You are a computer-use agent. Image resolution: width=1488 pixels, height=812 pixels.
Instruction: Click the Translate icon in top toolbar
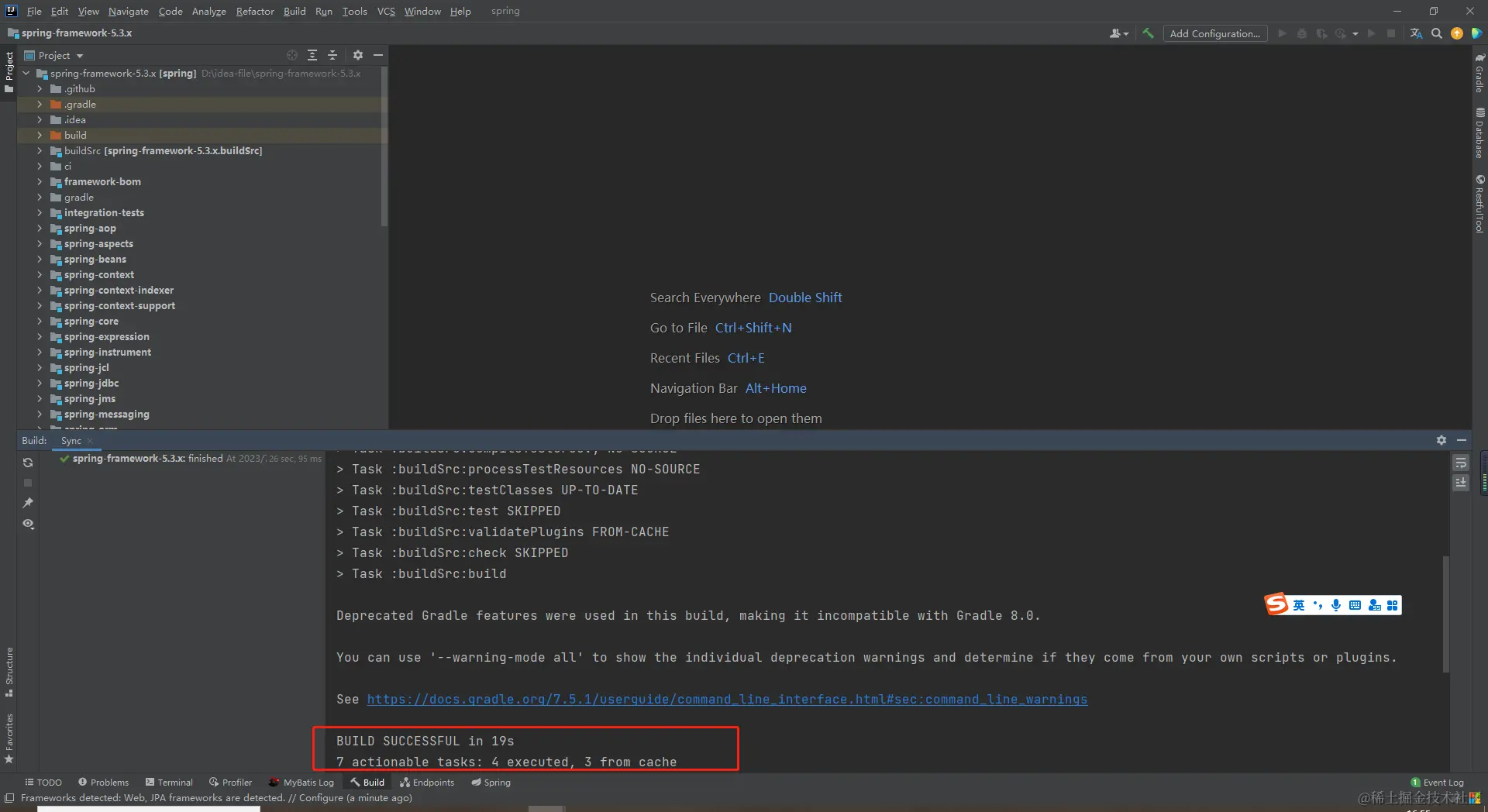click(x=1416, y=33)
